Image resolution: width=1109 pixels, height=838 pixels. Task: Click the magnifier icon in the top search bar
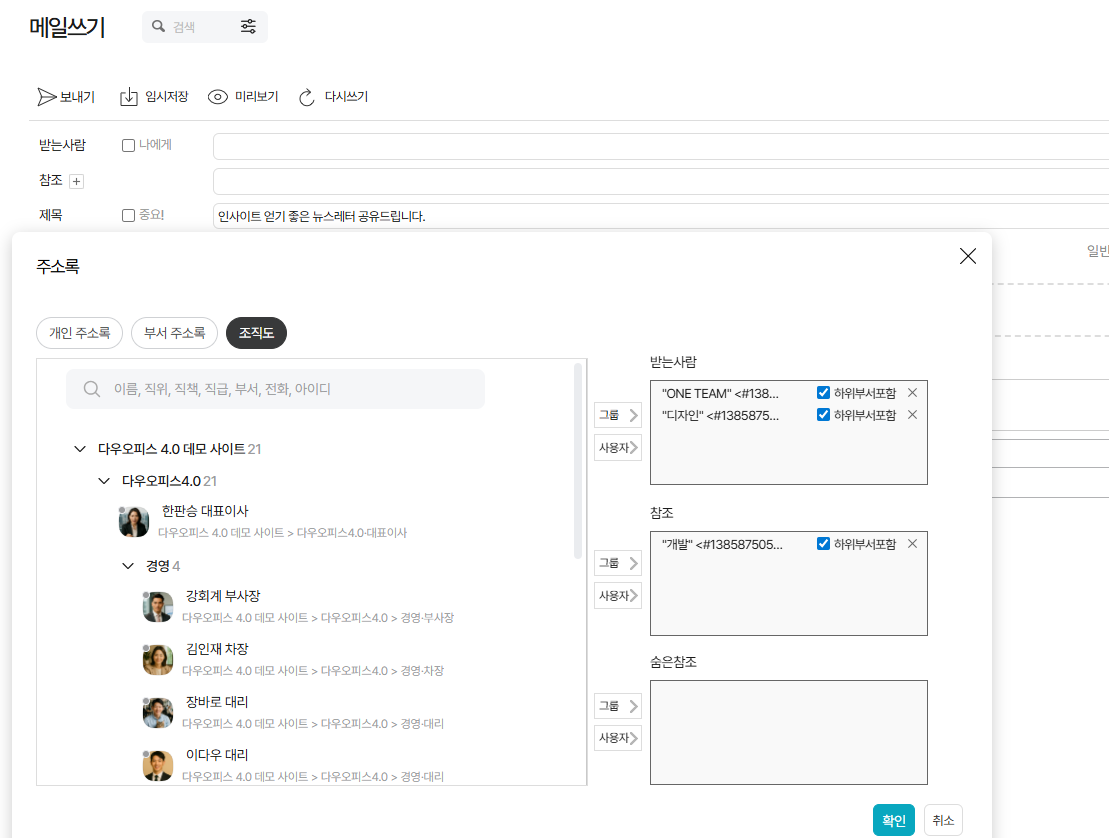(x=158, y=27)
